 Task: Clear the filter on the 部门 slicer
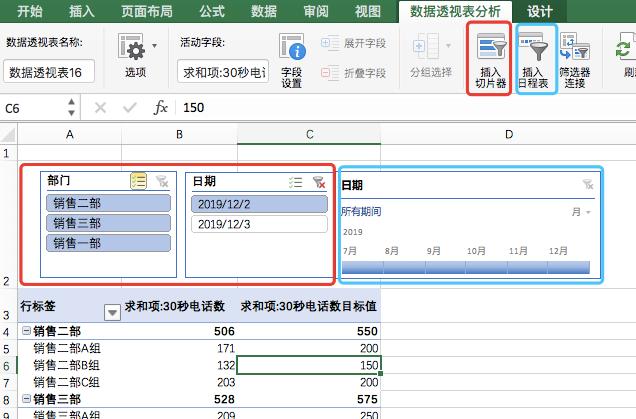(163, 181)
